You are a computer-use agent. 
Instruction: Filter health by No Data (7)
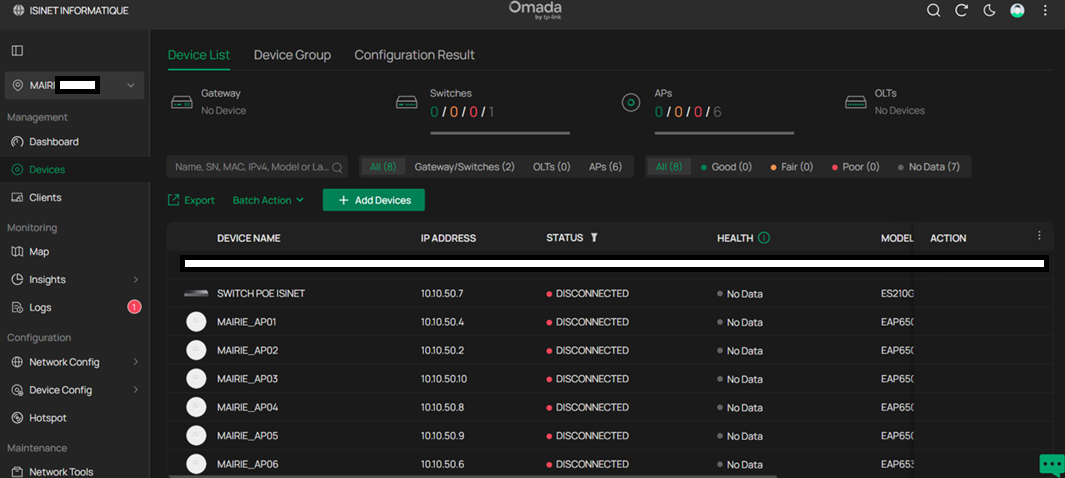click(x=928, y=166)
